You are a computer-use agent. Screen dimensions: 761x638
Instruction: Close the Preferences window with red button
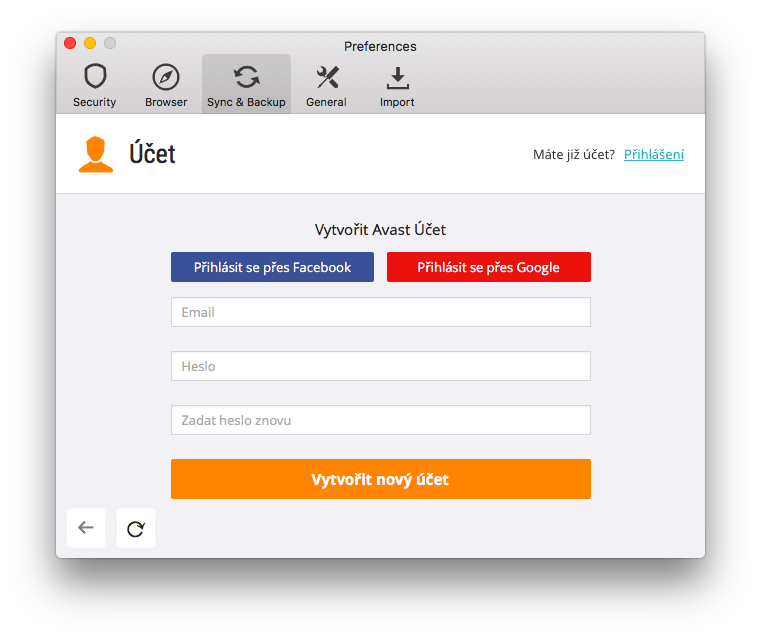pyautogui.click(x=70, y=43)
